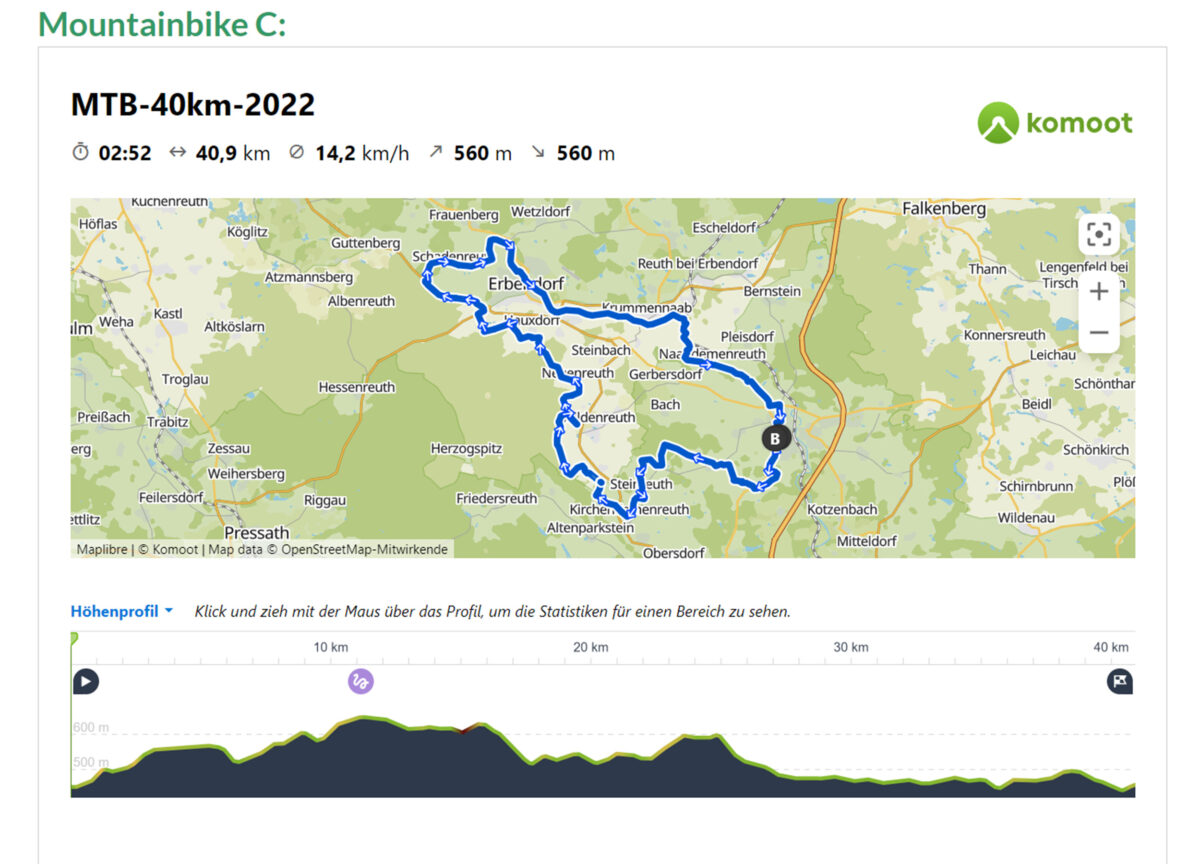Click the route start play marker
The width and height of the screenshot is (1200, 864).
click(x=86, y=682)
